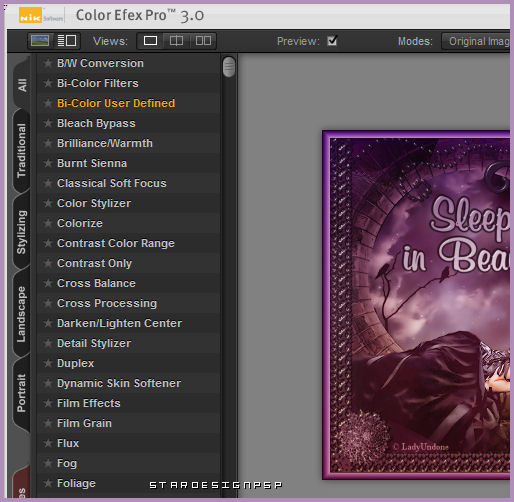Select the Flux filter
514x502 pixels.
click(129, 443)
